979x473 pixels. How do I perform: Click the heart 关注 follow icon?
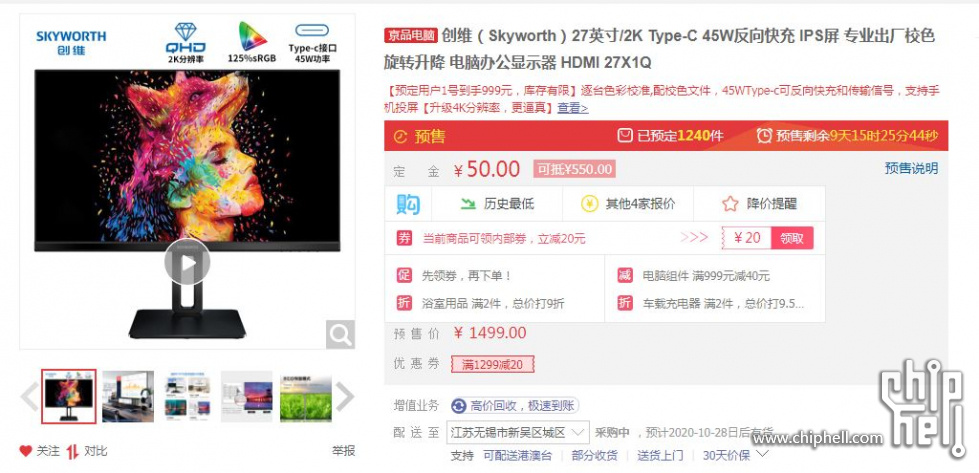(25, 451)
